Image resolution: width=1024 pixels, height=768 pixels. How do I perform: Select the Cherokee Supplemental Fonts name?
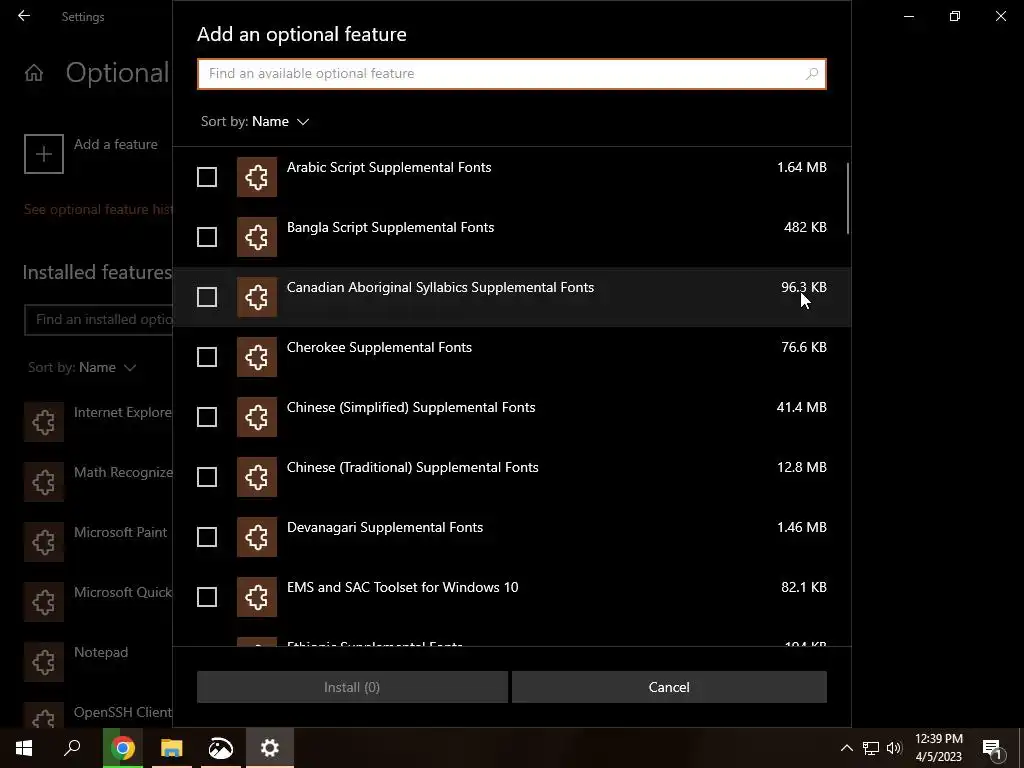[379, 347]
